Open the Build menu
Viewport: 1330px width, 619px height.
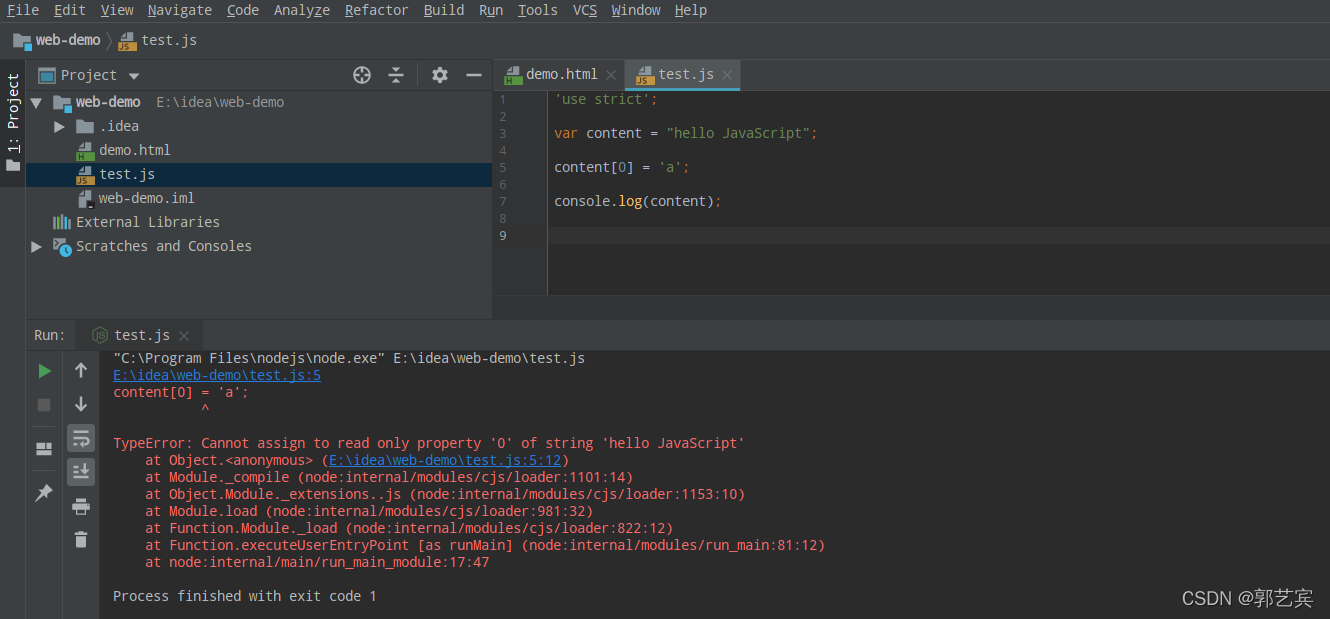(444, 10)
